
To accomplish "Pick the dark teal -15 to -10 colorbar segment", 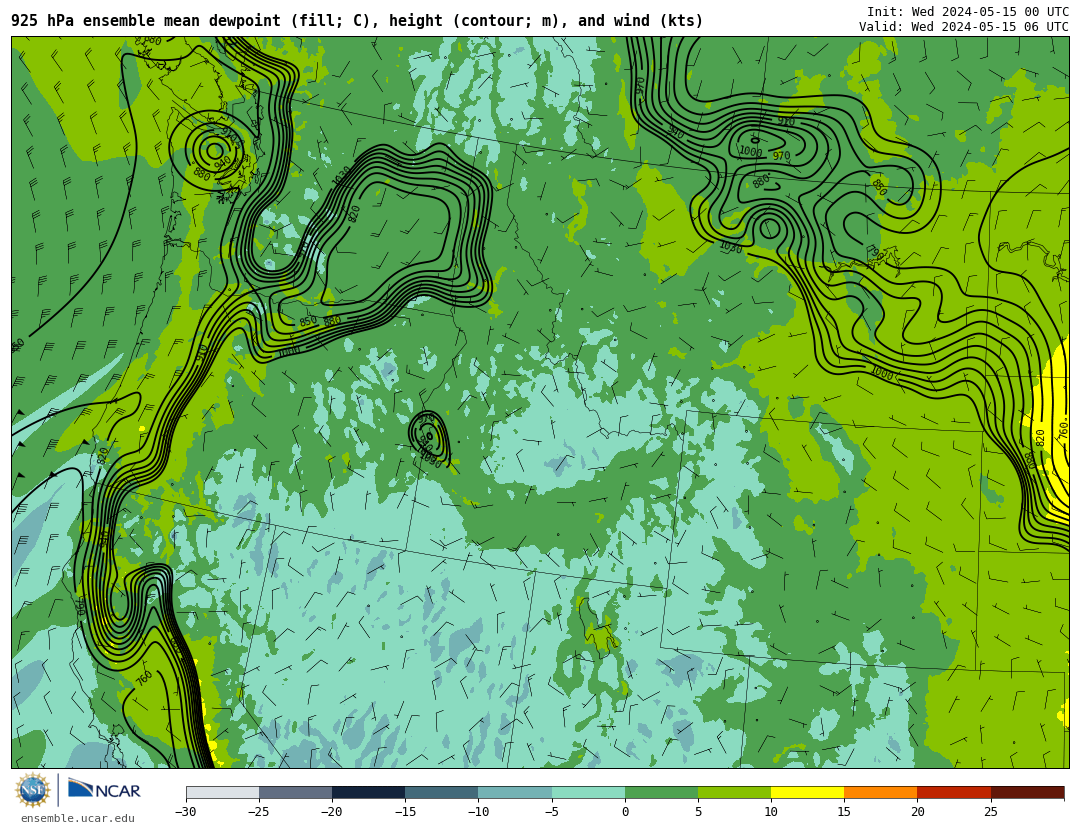I will pos(442,792).
